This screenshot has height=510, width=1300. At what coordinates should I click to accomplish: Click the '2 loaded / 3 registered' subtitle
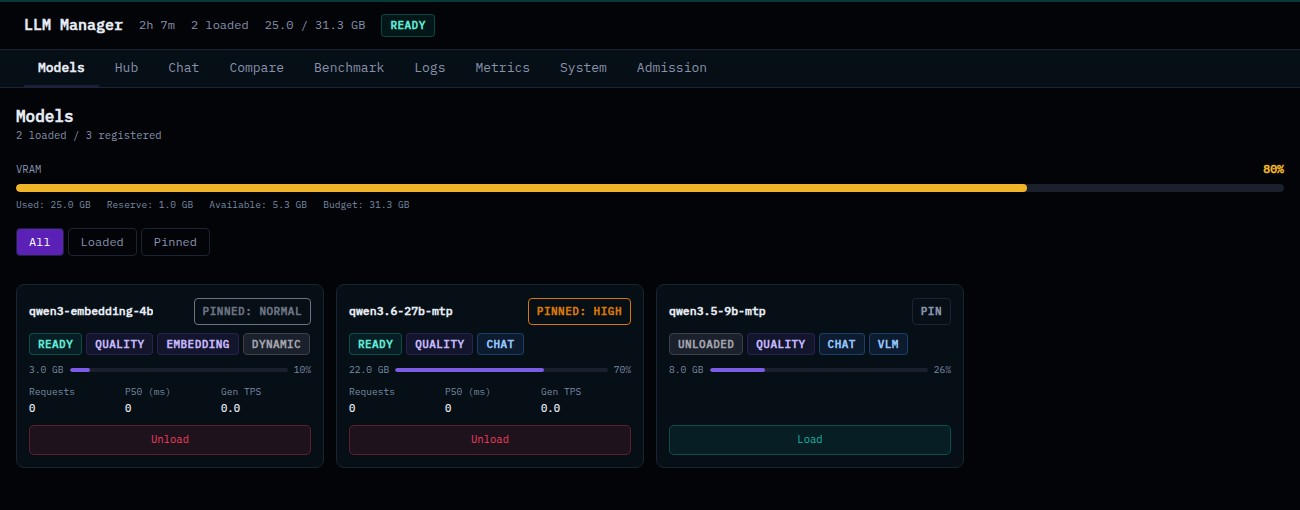point(88,135)
